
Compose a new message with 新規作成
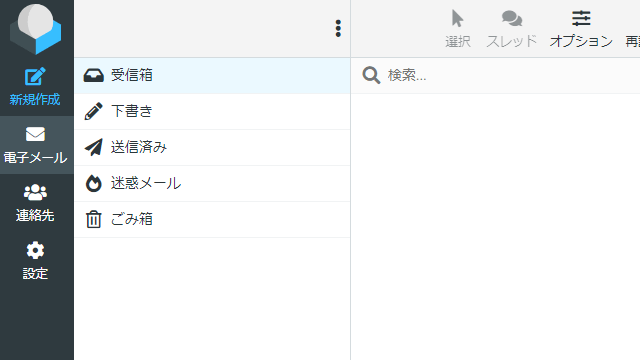pyautogui.click(x=36, y=87)
